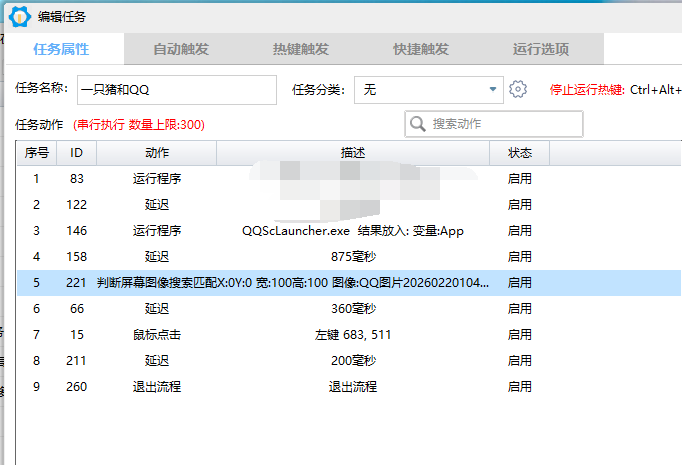Go to 运行选项 tab
The width and height of the screenshot is (682, 465).
540,49
